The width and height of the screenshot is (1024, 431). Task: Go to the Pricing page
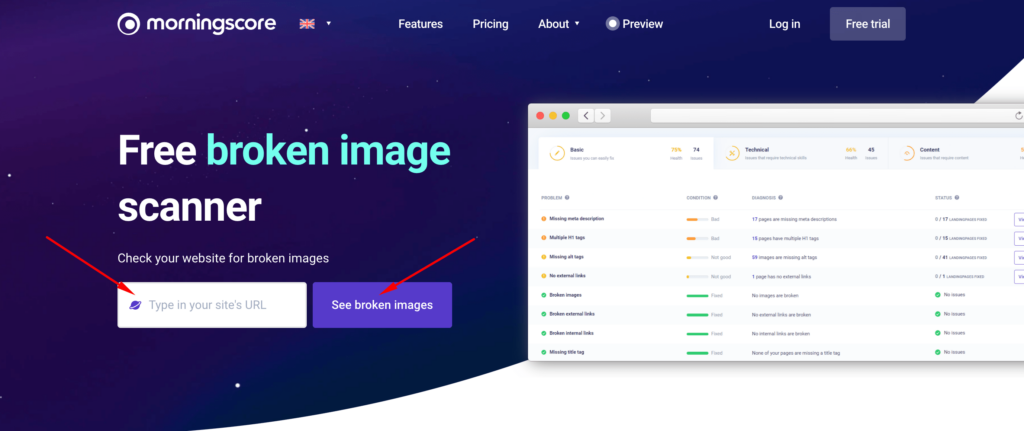(x=490, y=24)
